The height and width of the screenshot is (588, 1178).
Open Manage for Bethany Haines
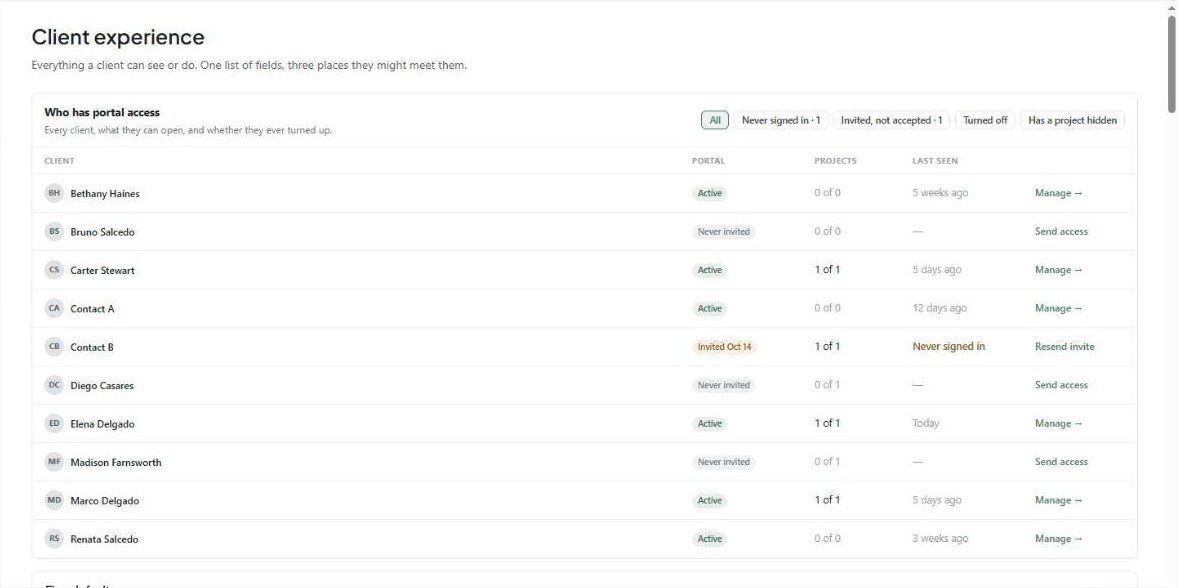tap(1059, 193)
